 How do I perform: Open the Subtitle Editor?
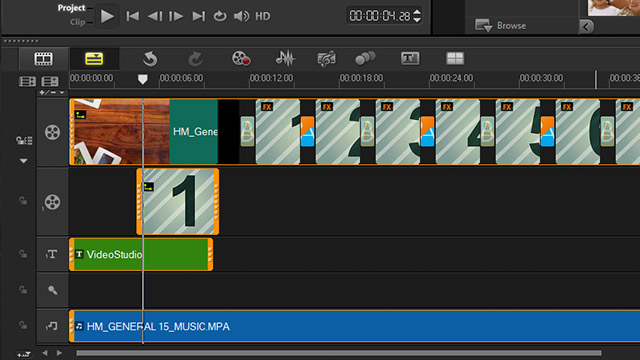point(410,59)
